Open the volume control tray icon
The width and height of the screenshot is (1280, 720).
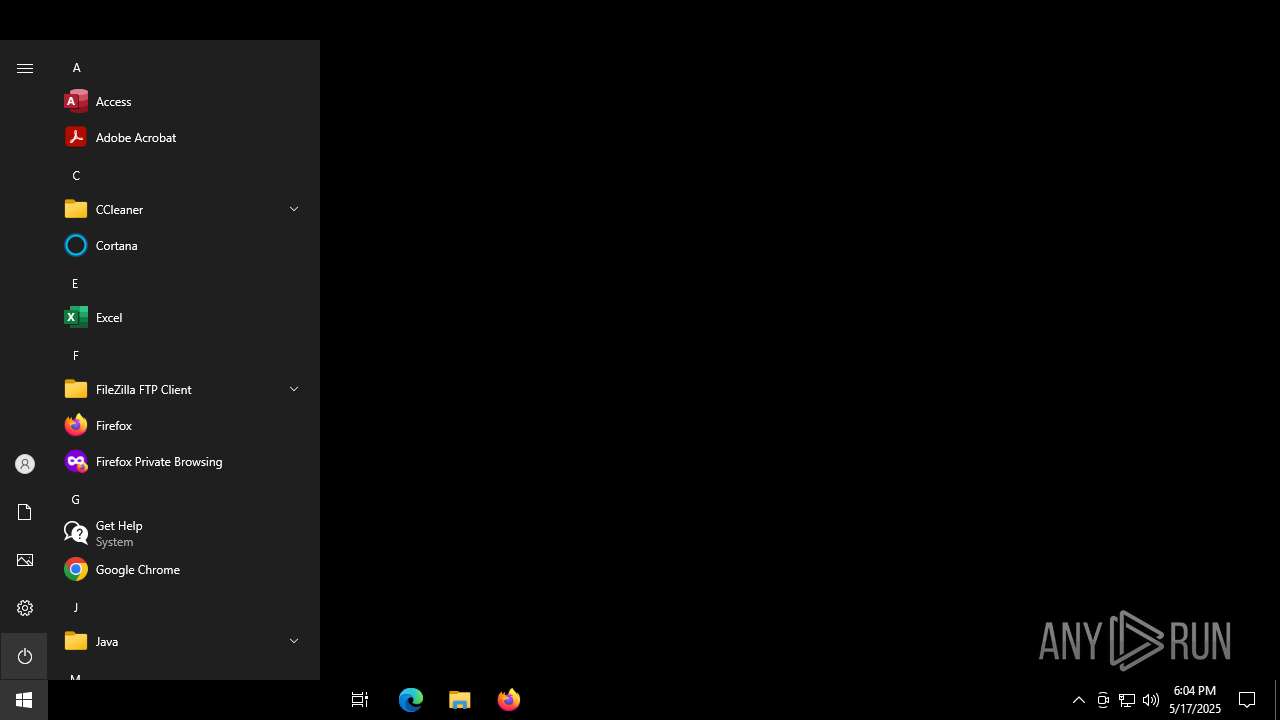1151,700
